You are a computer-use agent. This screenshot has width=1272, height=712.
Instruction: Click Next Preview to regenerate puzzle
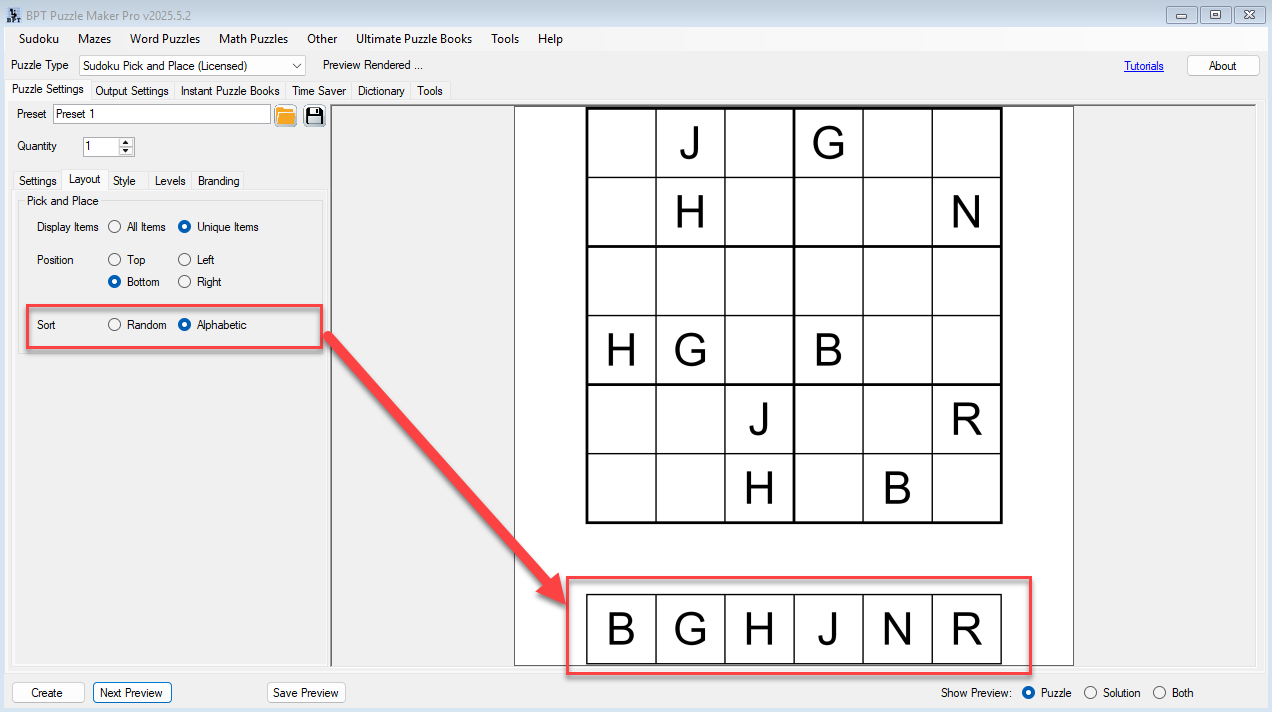point(131,692)
